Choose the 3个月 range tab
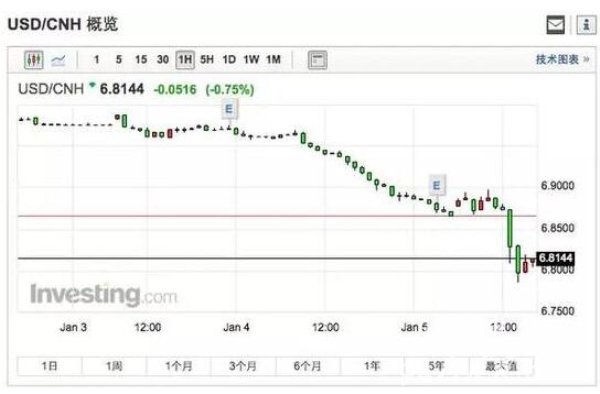Viewport: 600px width, 394px height. coord(243,366)
